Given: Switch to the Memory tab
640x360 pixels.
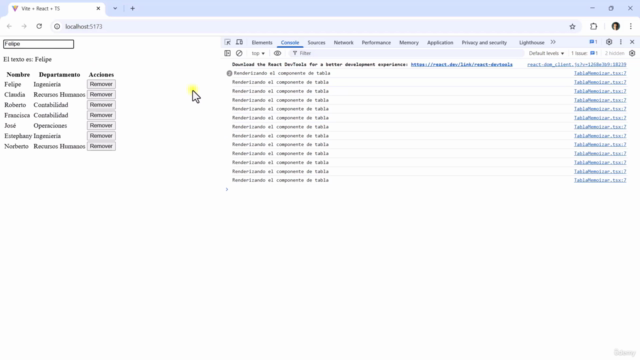Looking at the screenshot, I should click(409, 42).
